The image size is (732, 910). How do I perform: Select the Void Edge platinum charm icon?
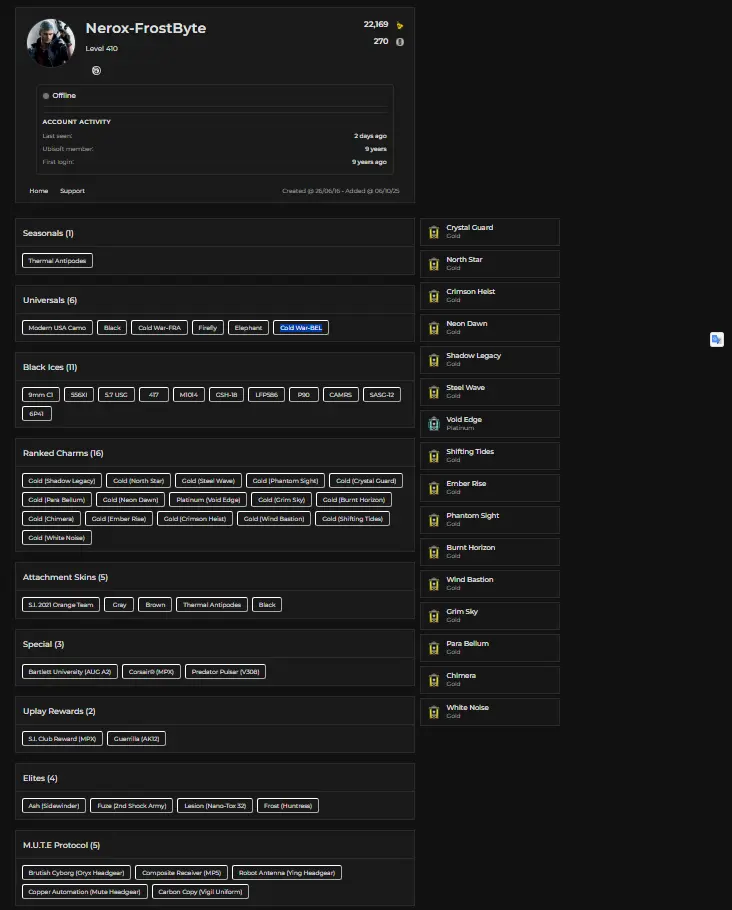click(434, 424)
